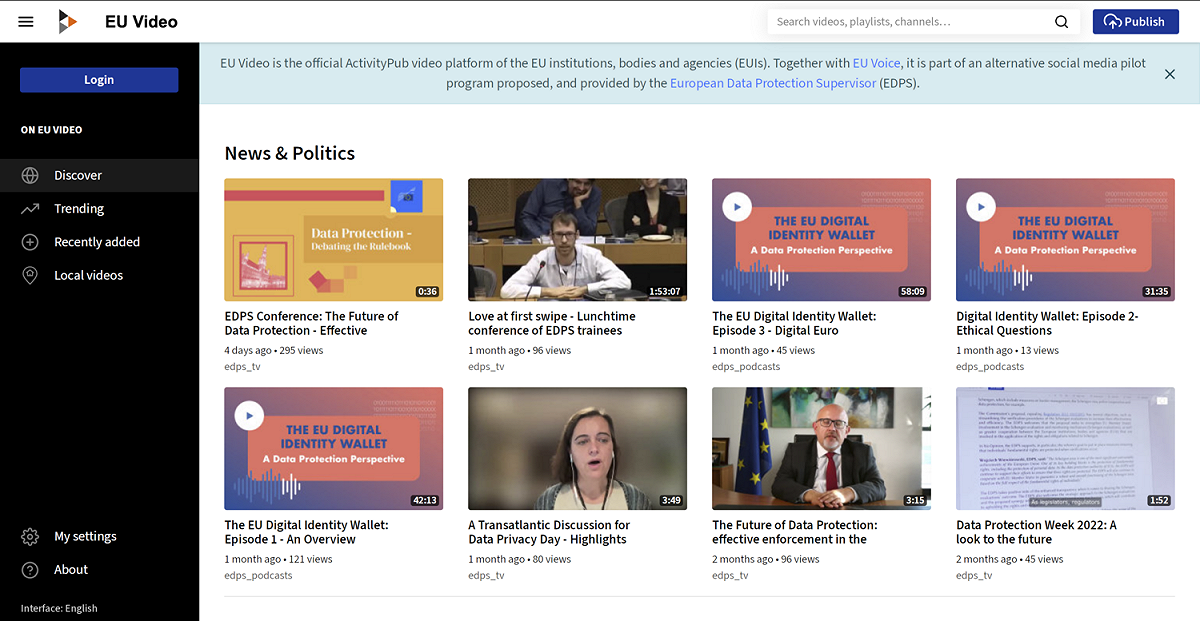This screenshot has height=621, width=1200.
Task: Click the '2 months ago • 45 views' text
Action: tap(1010, 559)
